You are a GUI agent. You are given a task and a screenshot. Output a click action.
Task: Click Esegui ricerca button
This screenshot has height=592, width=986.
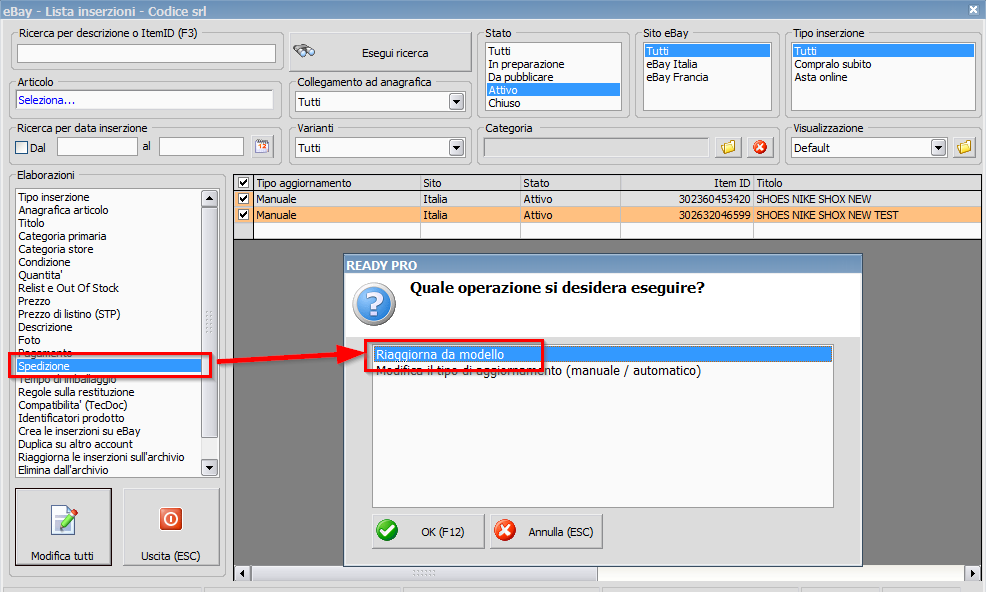(x=380, y=52)
